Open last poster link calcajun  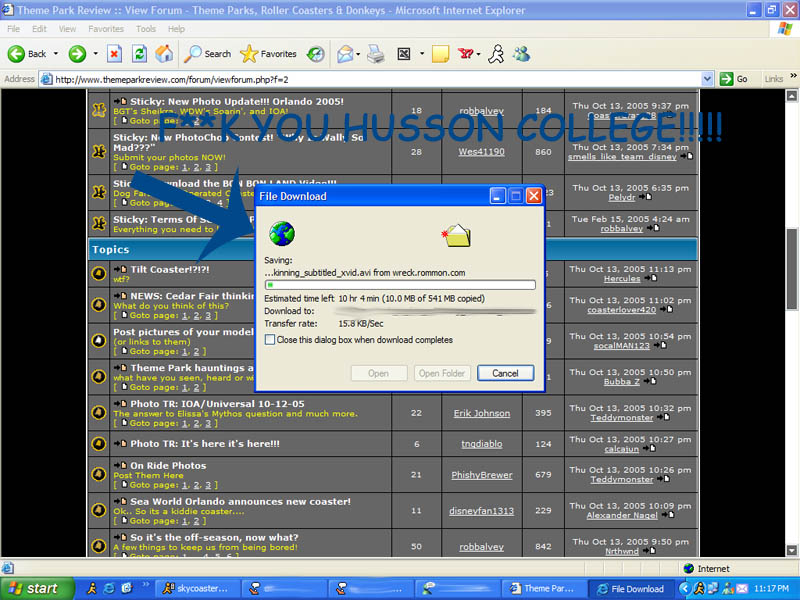point(621,449)
